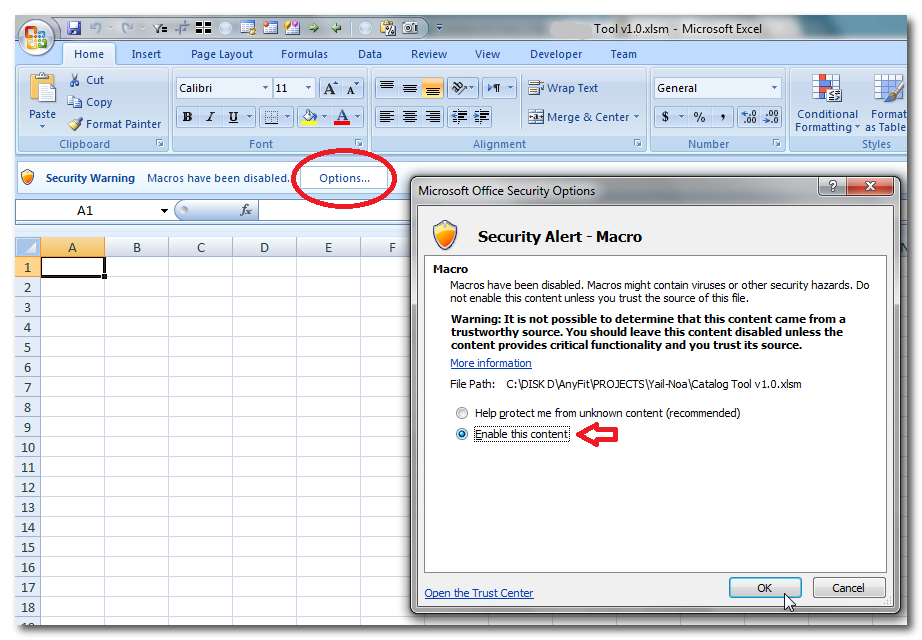Viewport: 922px width, 640px height.
Task: Open Conditional Formatting options
Action: point(827,105)
